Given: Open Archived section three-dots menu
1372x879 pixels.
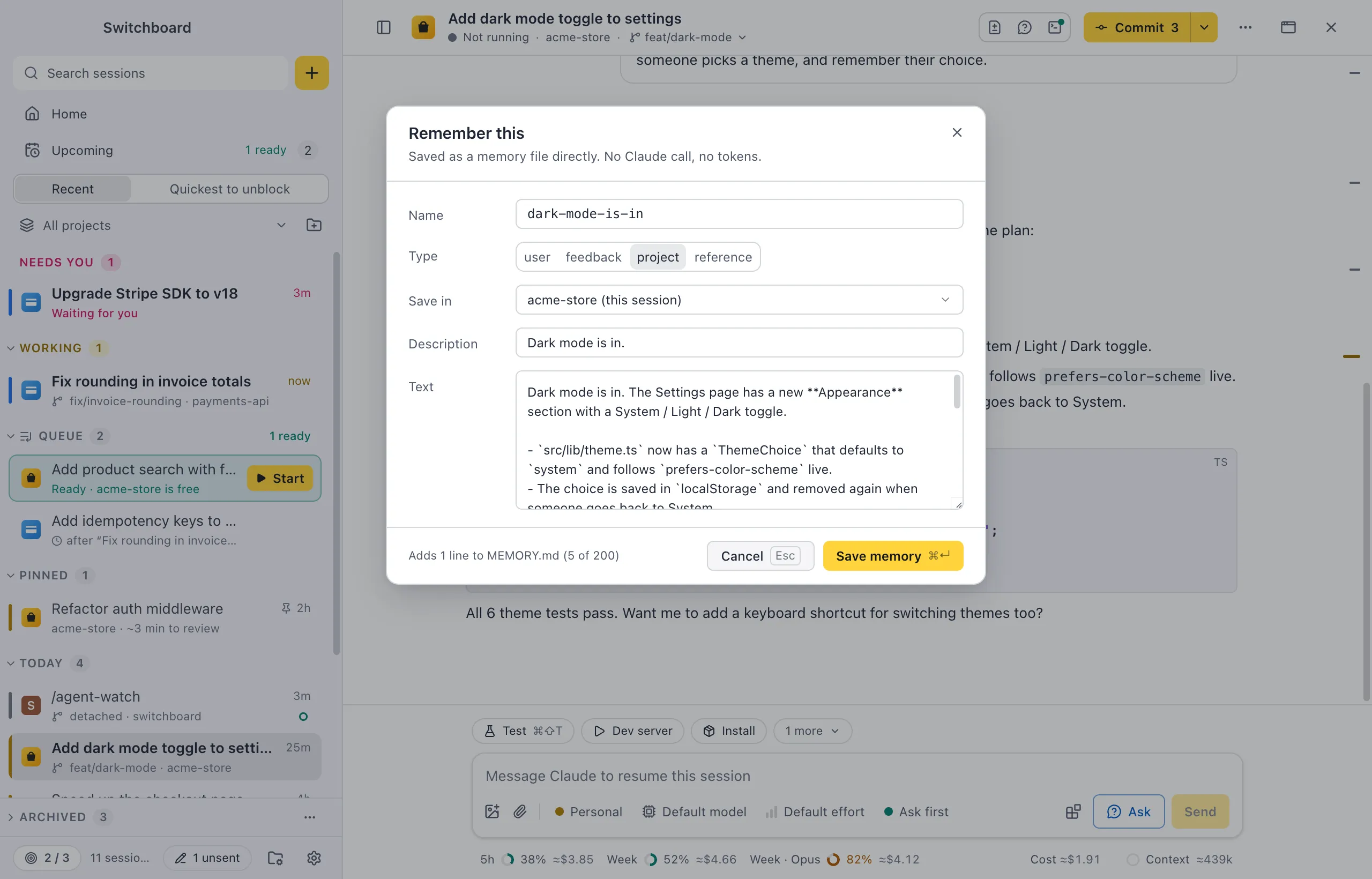Looking at the screenshot, I should pyautogui.click(x=310, y=817).
